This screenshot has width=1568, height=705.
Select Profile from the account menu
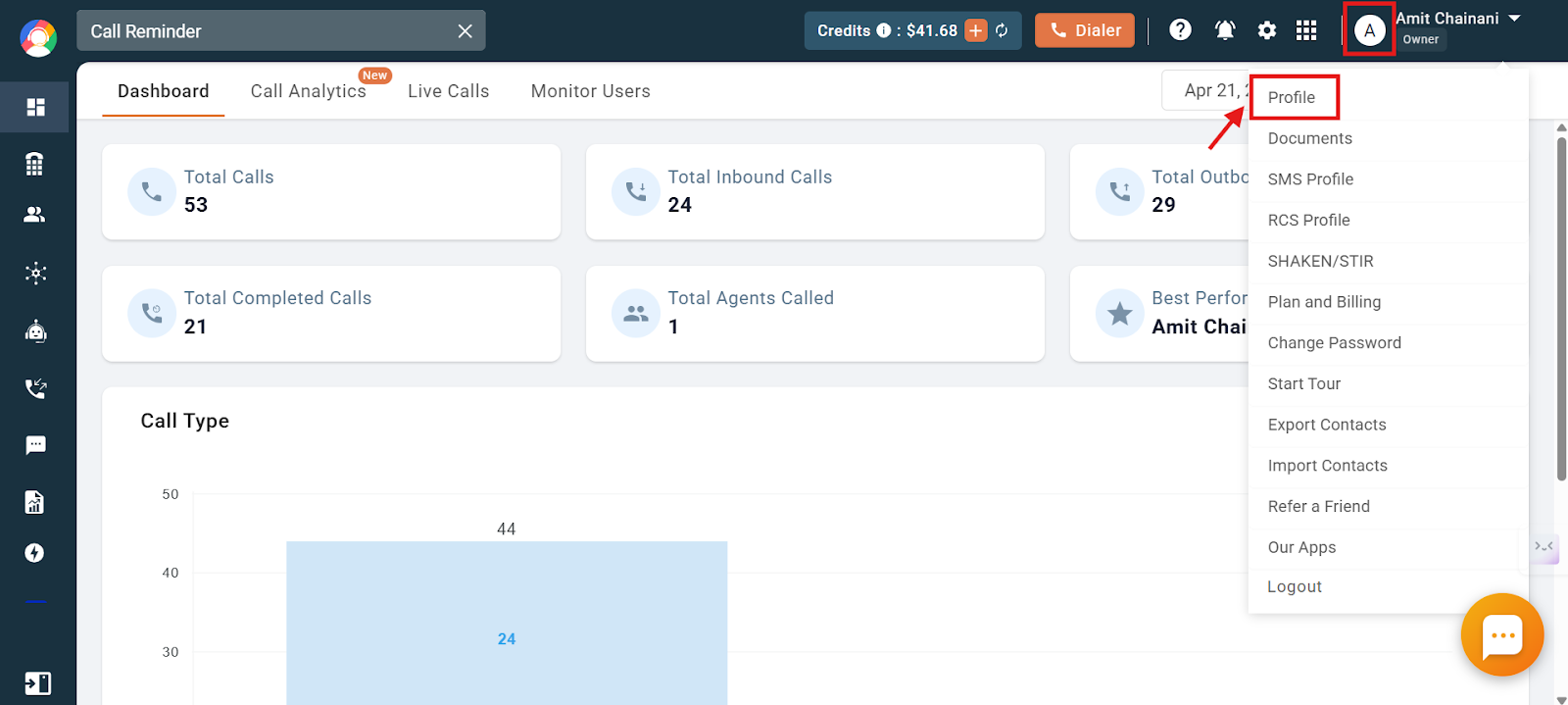(1292, 97)
